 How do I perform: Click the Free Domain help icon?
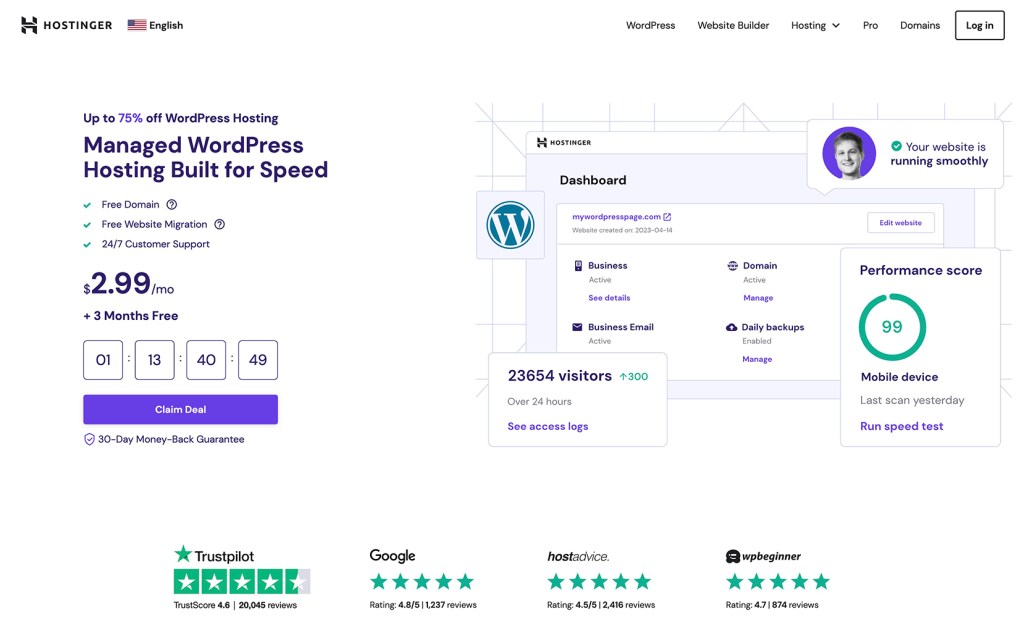pos(172,205)
